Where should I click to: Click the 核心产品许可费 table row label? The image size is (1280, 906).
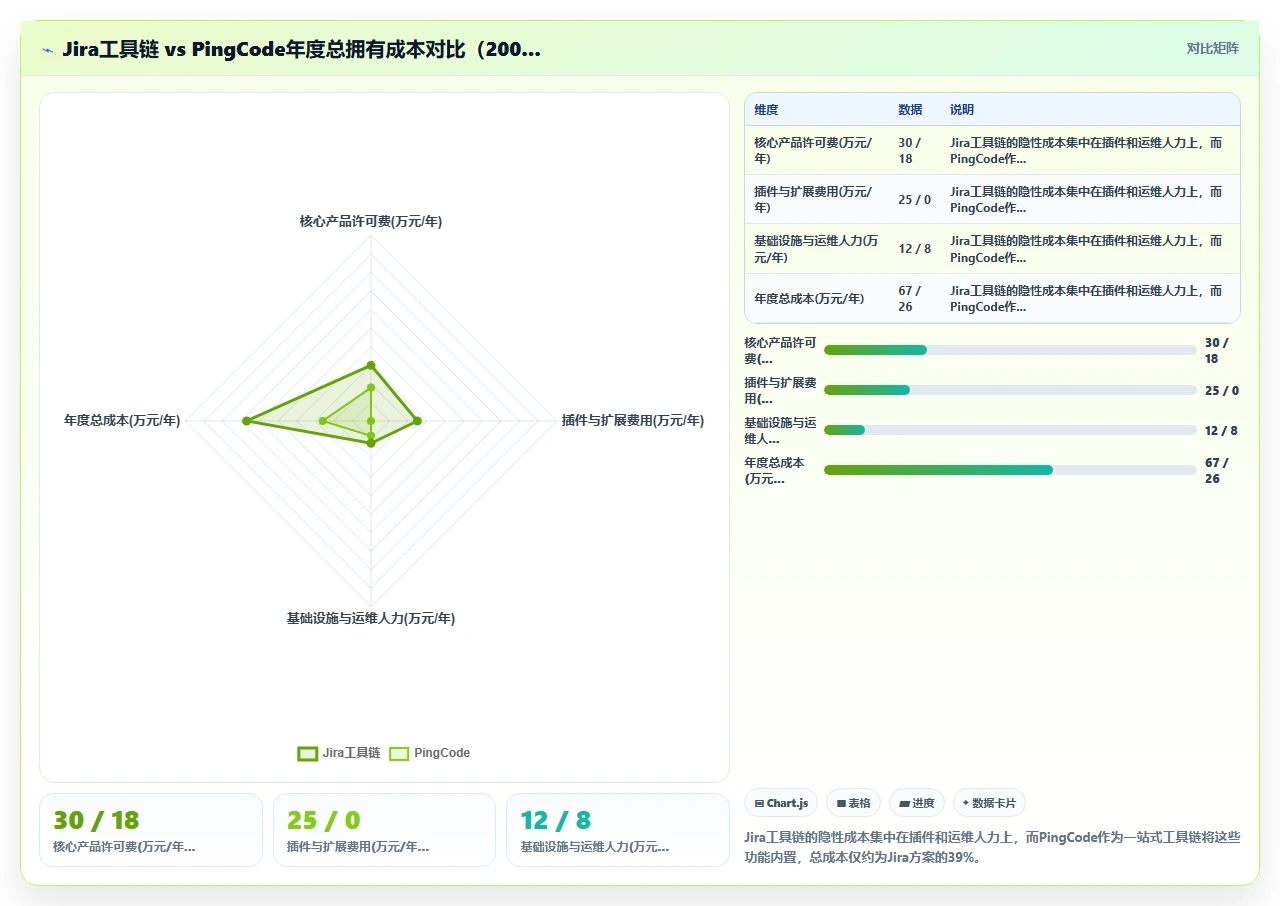pyautogui.click(x=814, y=150)
